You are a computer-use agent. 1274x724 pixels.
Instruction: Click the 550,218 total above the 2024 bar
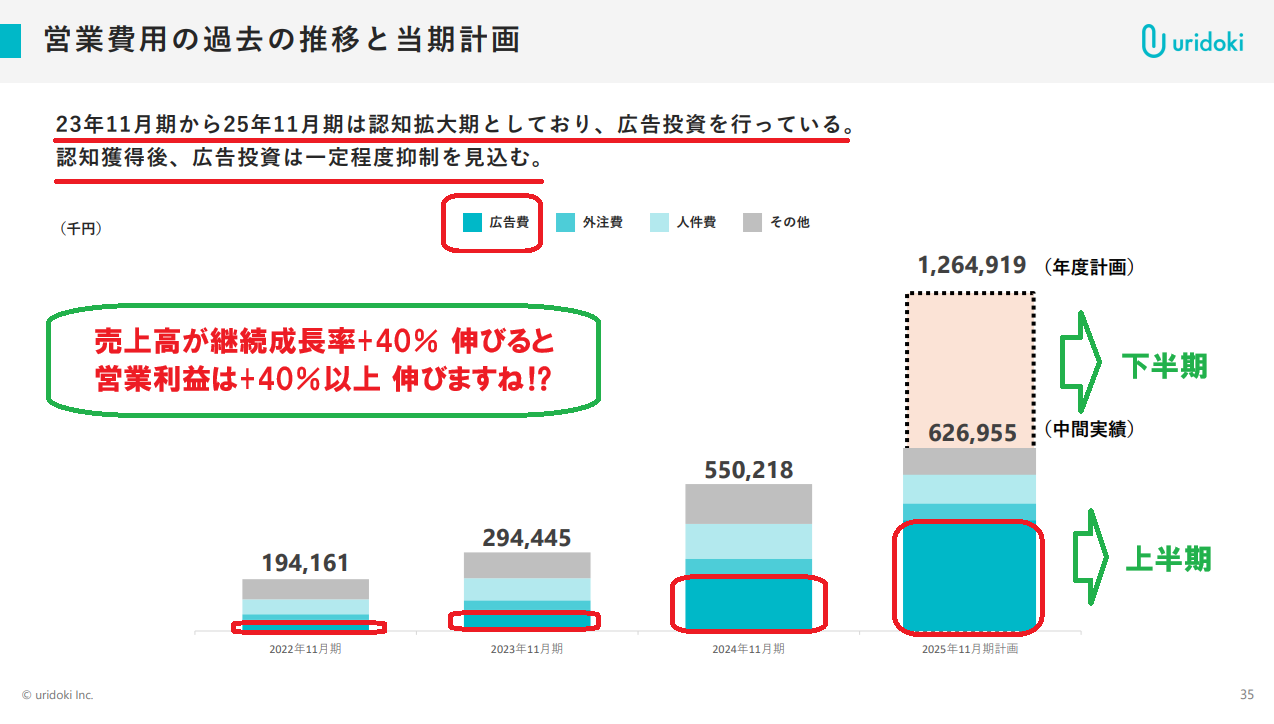coord(748,470)
